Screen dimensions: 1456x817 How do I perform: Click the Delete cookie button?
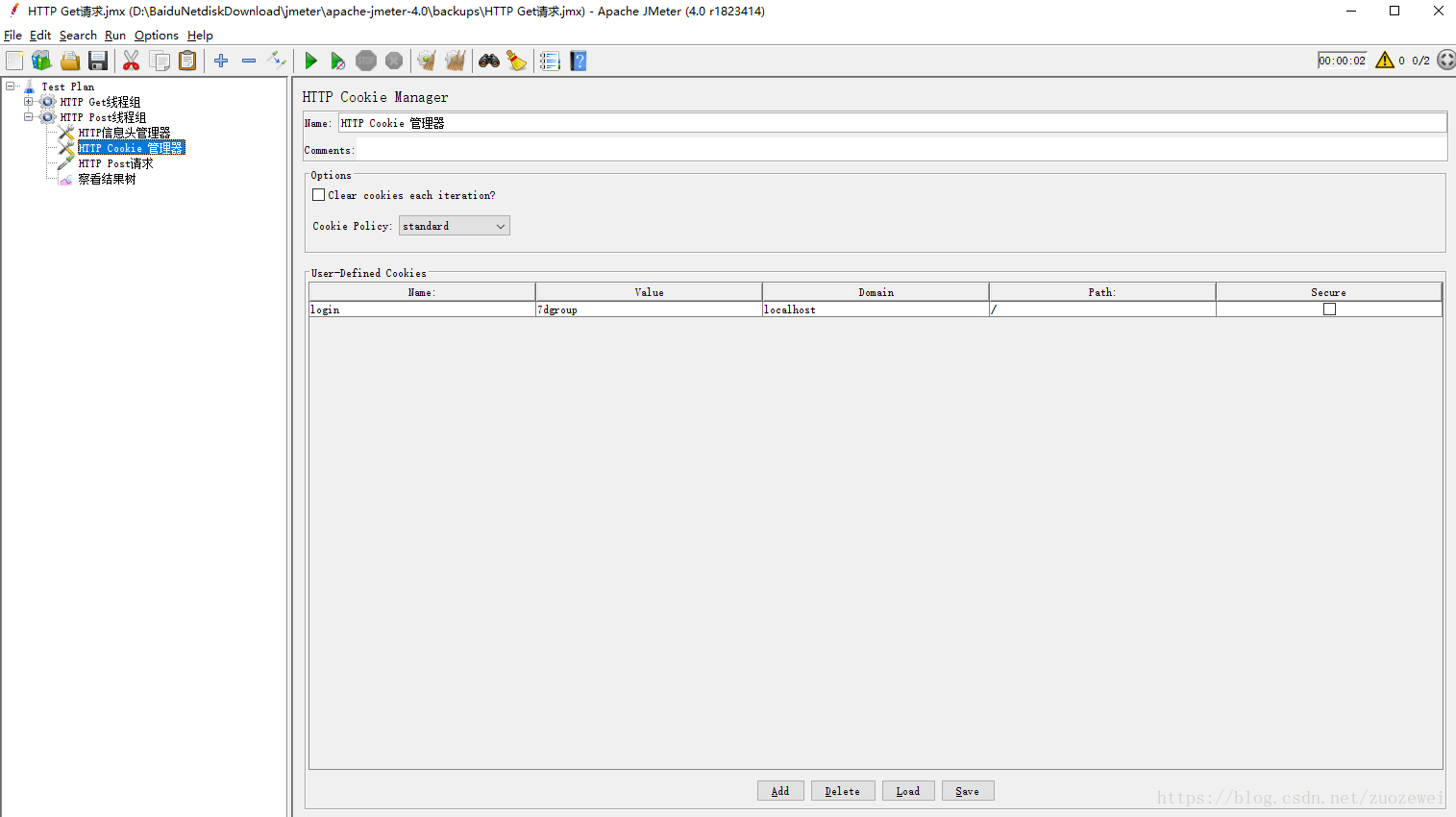click(843, 791)
